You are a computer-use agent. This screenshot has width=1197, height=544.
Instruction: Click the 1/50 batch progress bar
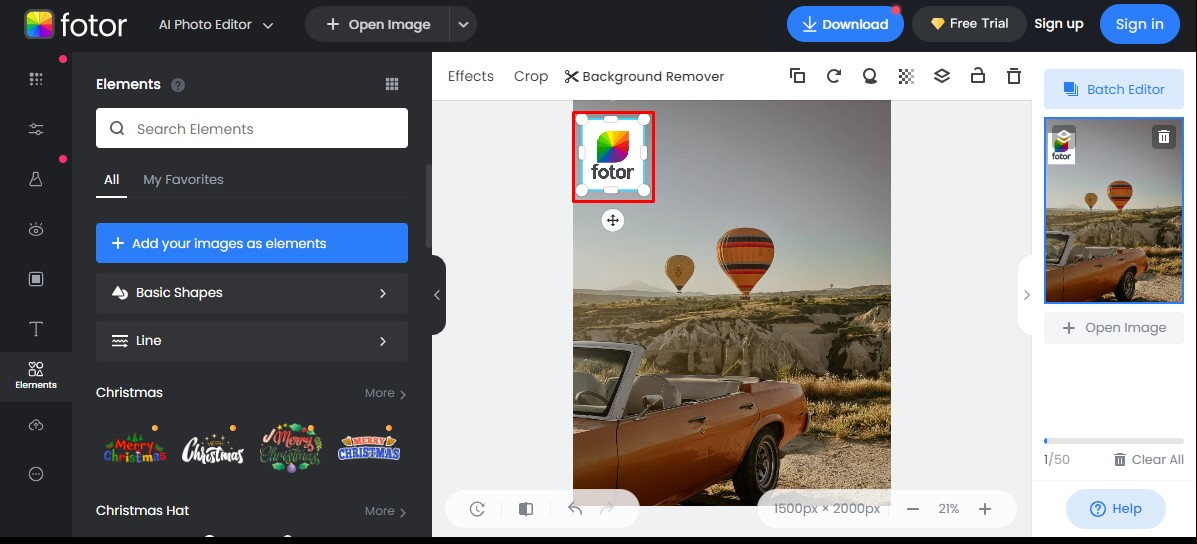pyautogui.click(x=1114, y=441)
